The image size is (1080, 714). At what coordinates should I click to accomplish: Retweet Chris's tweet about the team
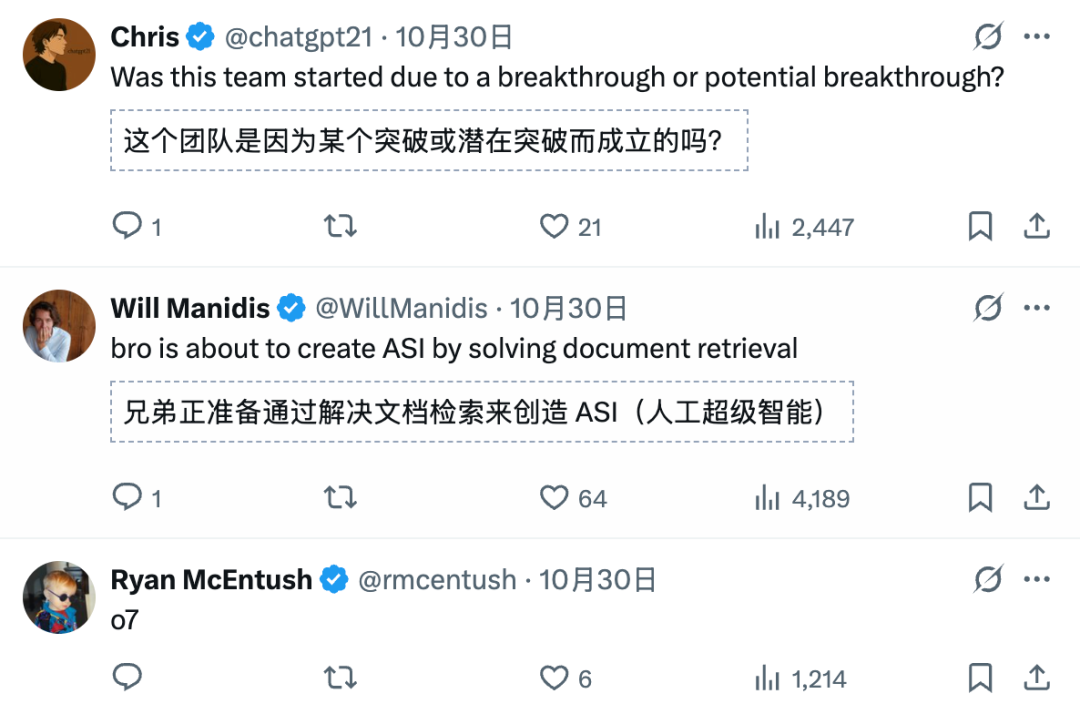coord(341,227)
